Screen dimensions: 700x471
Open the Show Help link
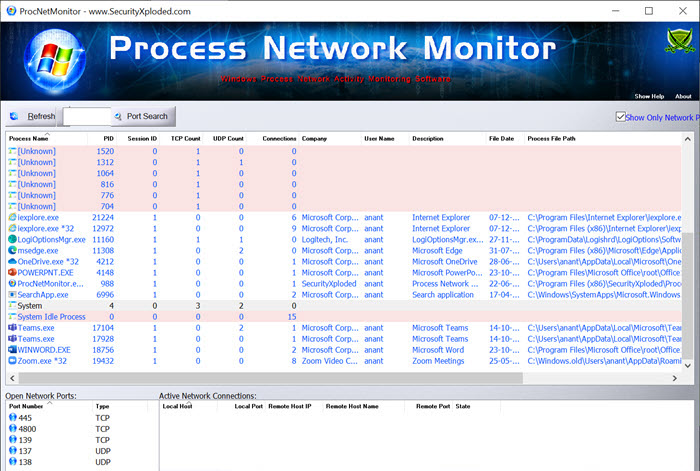(x=649, y=96)
